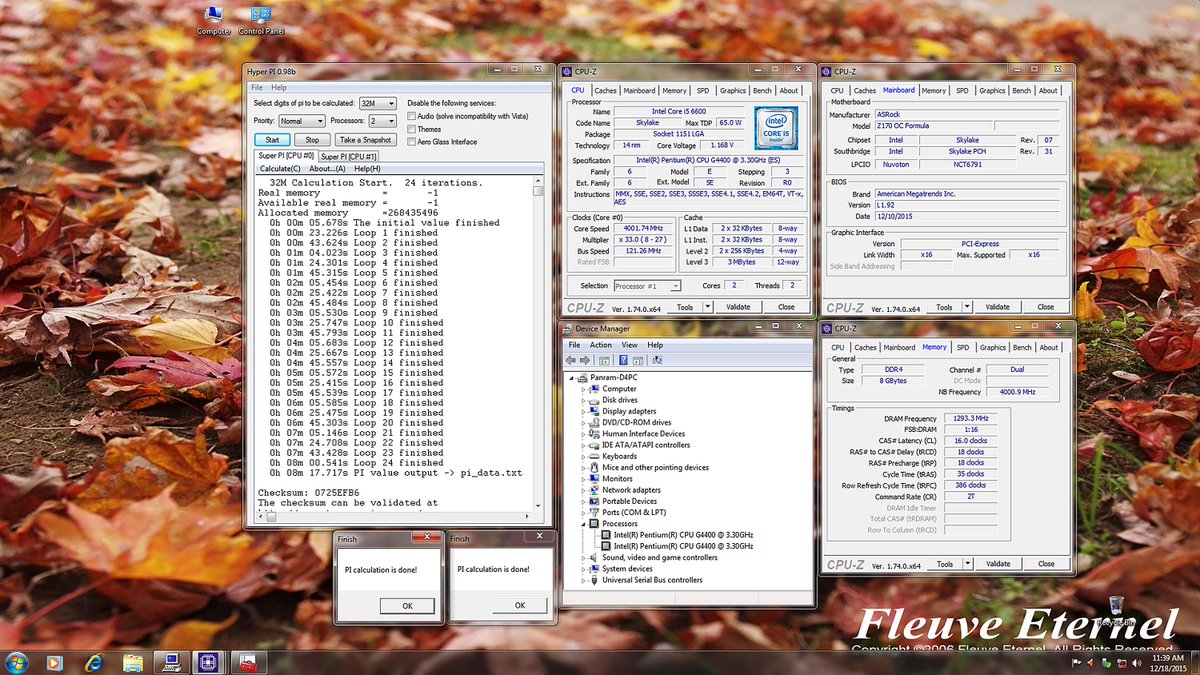The width and height of the screenshot is (1200, 675).
Task: Select the Ports (COM & LPT) tree entry
Action: (635, 513)
